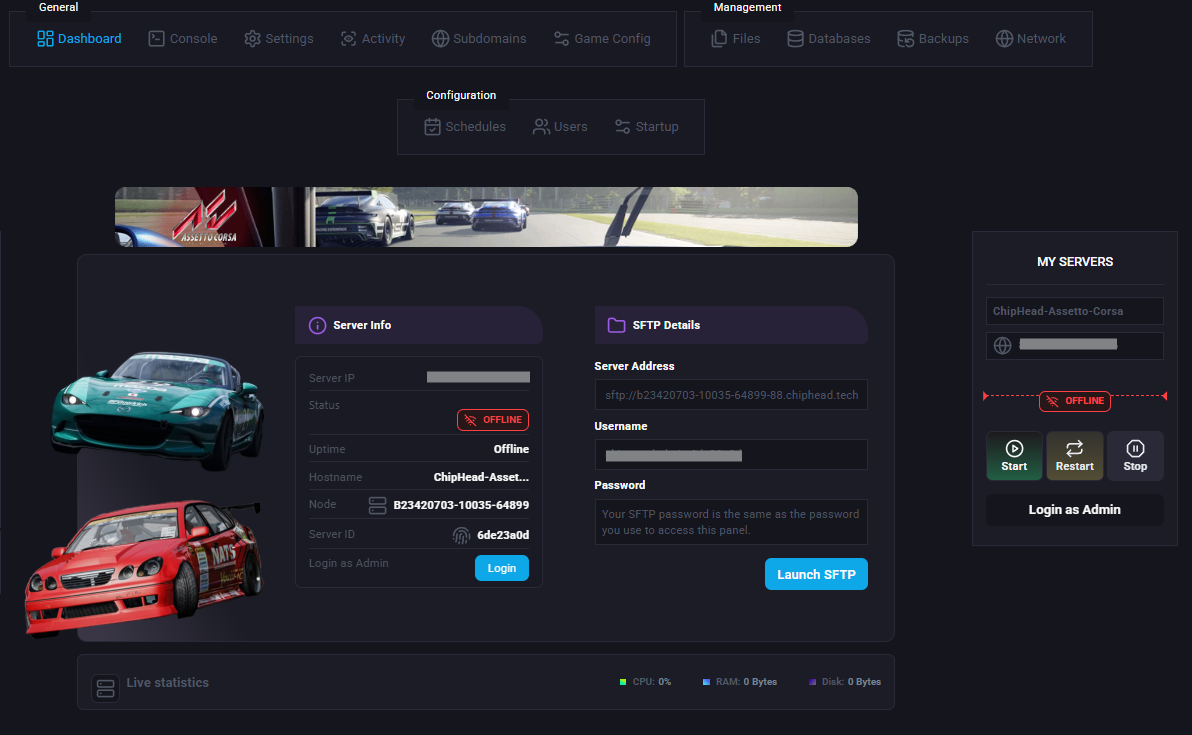The image size is (1192, 735).
Task: Go to the Settings tab
Action: 278,39
